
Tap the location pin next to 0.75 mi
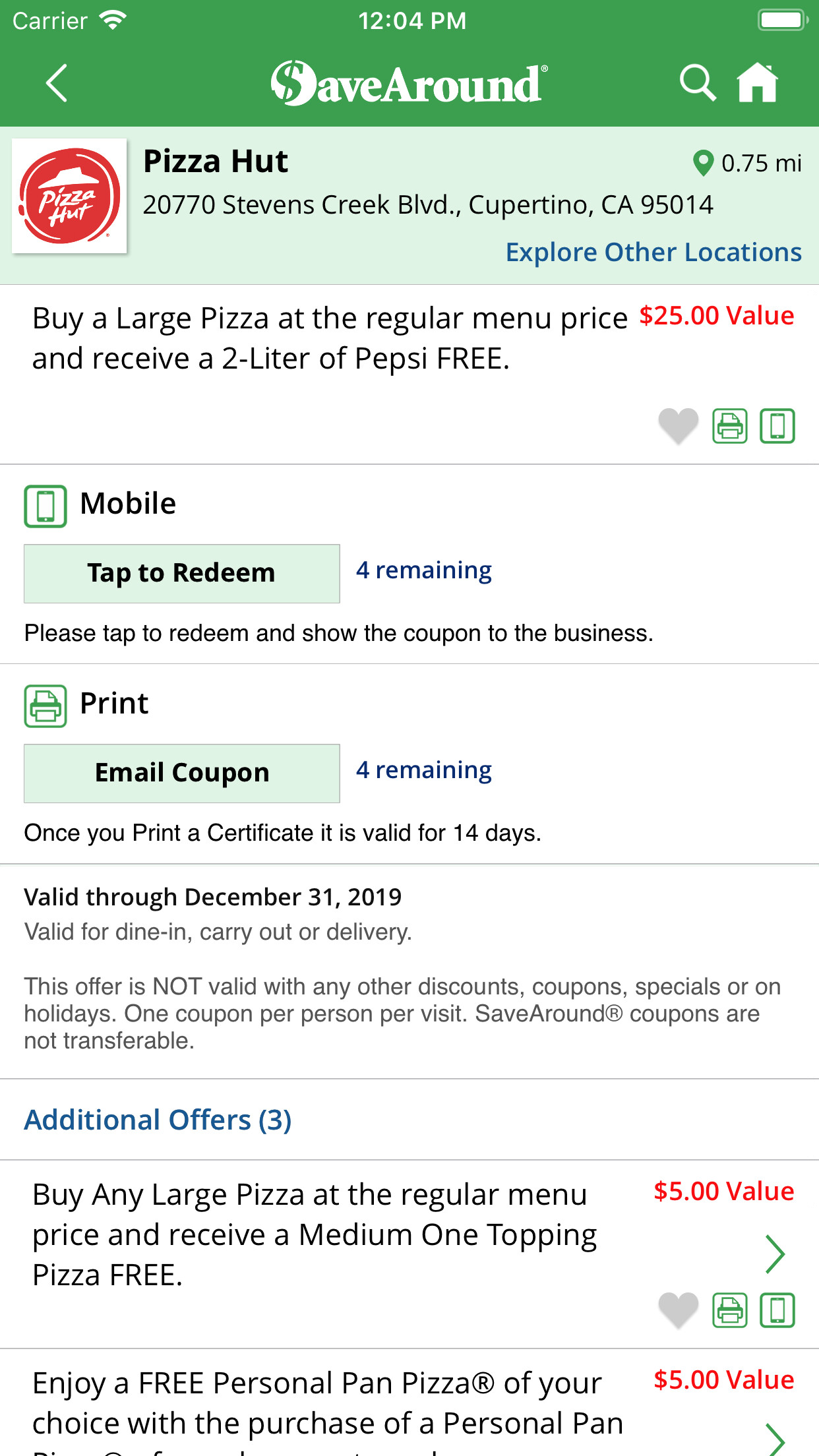[x=703, y=163]
